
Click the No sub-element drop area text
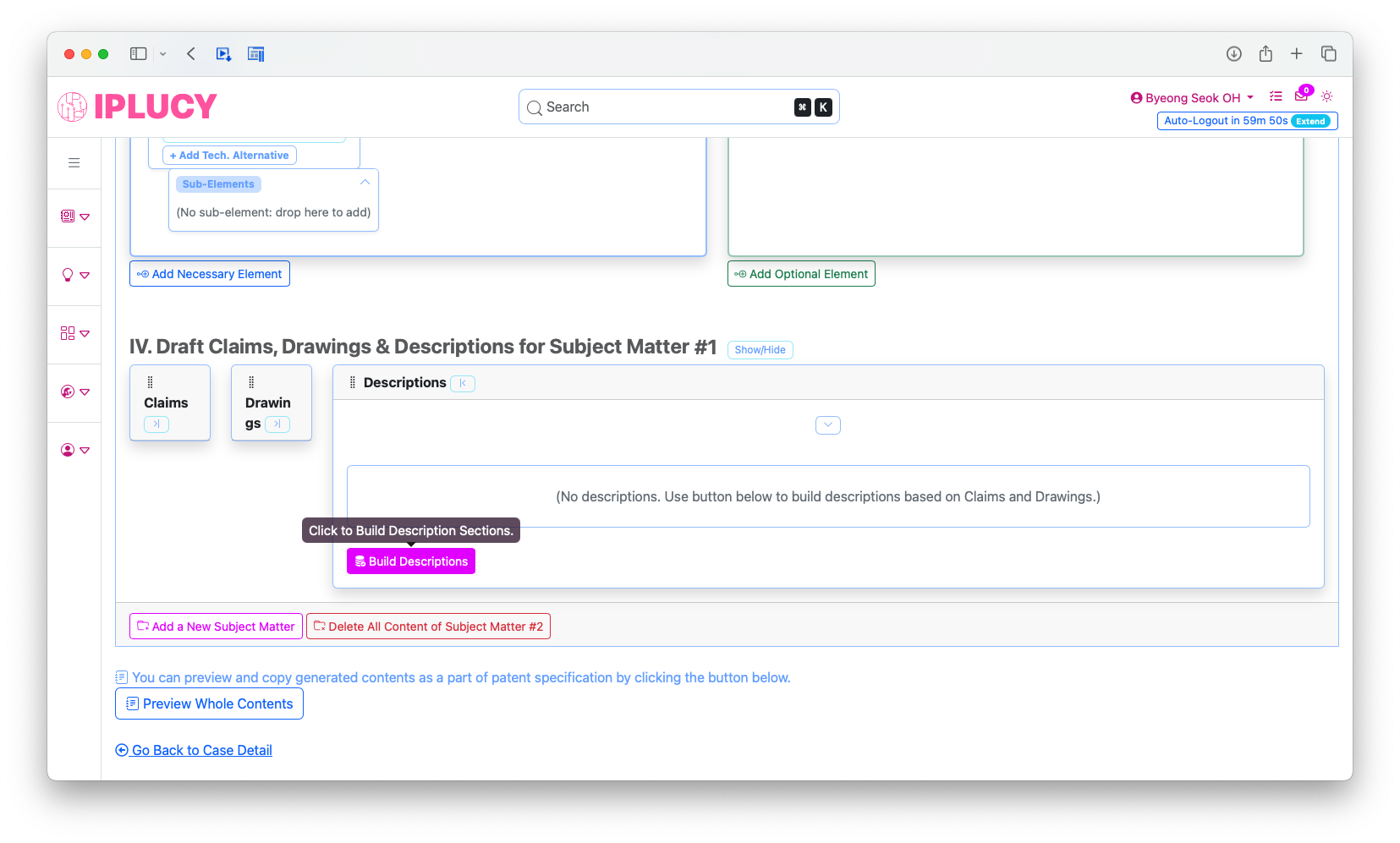click(273, 212)
